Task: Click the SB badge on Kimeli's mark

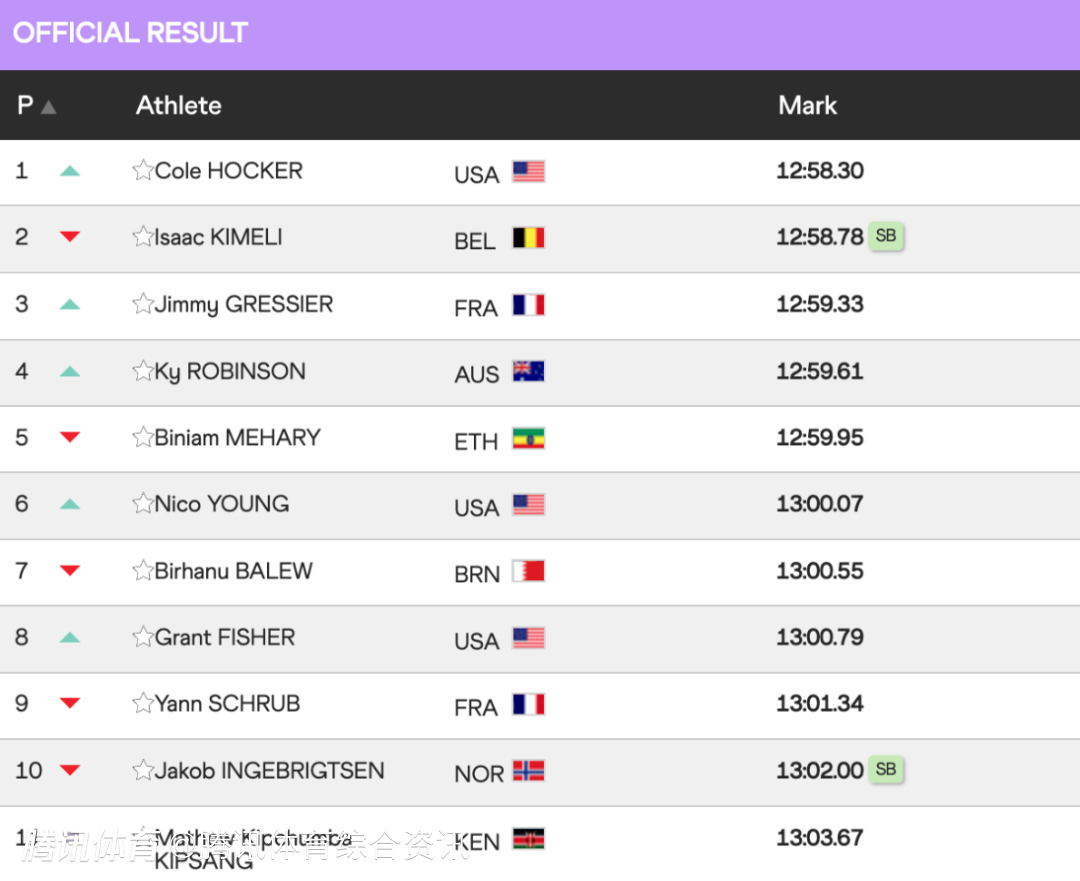Action: 886,236
